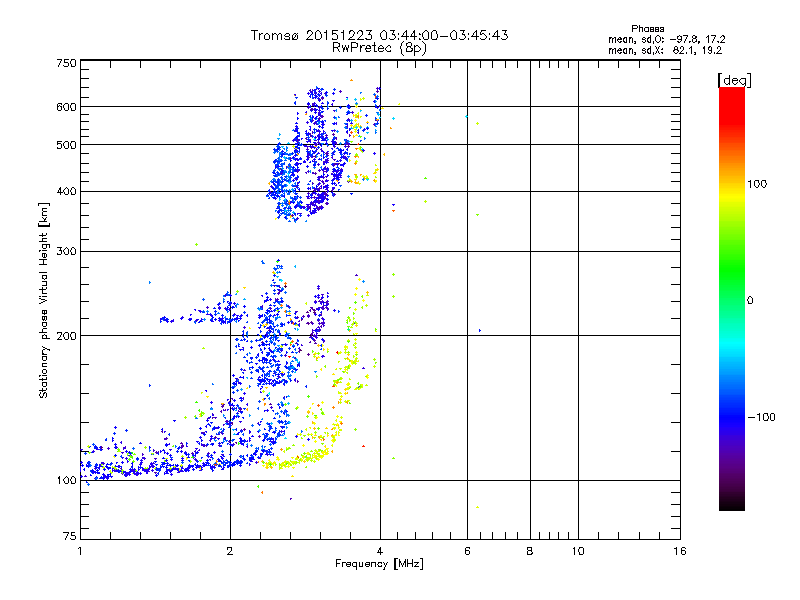The height and width of the screenshot is (600, 800).
Task: Click the black bottom of the colorbar
Action: [x=732, y=503]
